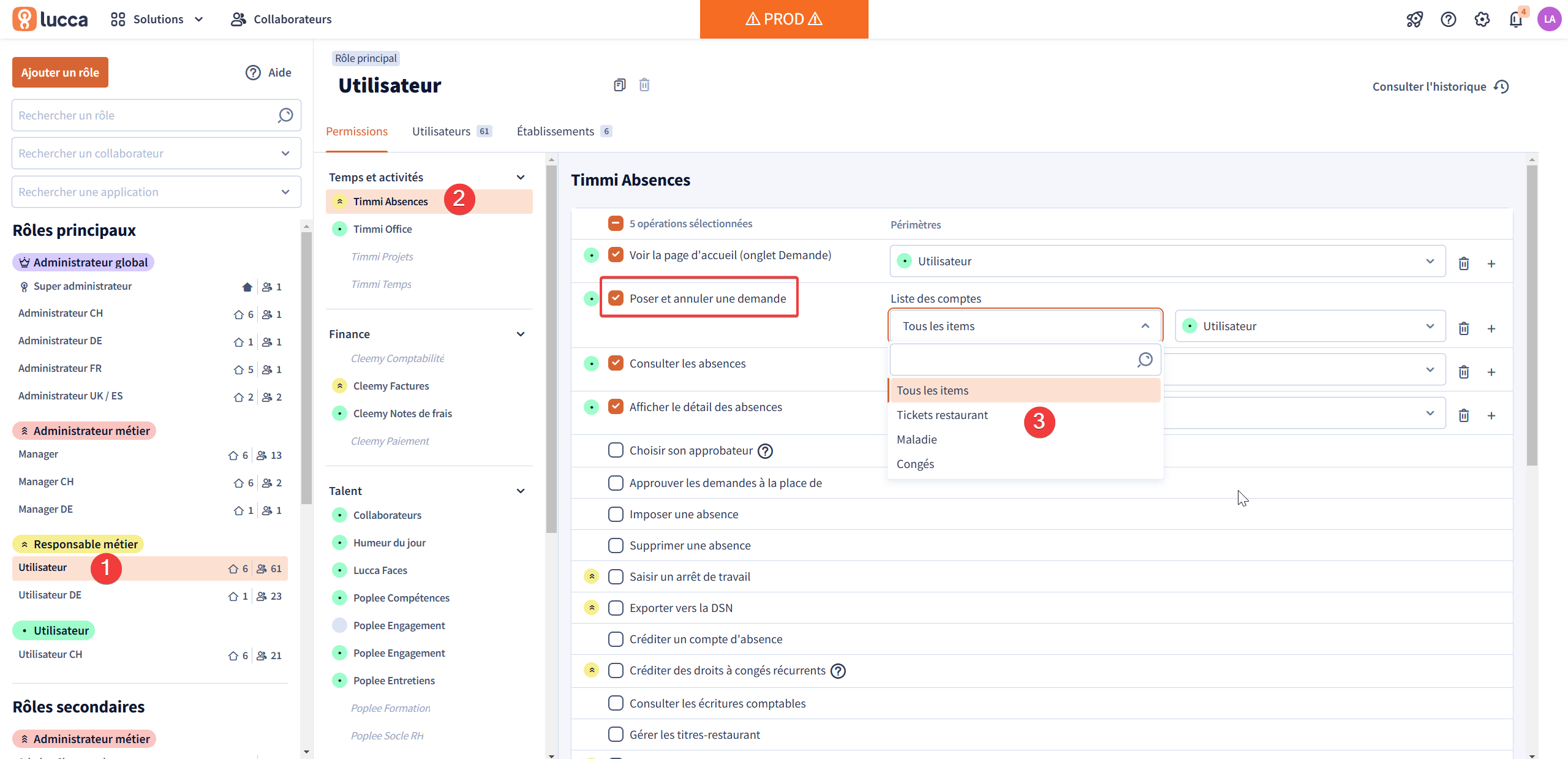
Task: Add perimeter on Voir la page d'accueil row
Action: click(x=1491, y=263)
